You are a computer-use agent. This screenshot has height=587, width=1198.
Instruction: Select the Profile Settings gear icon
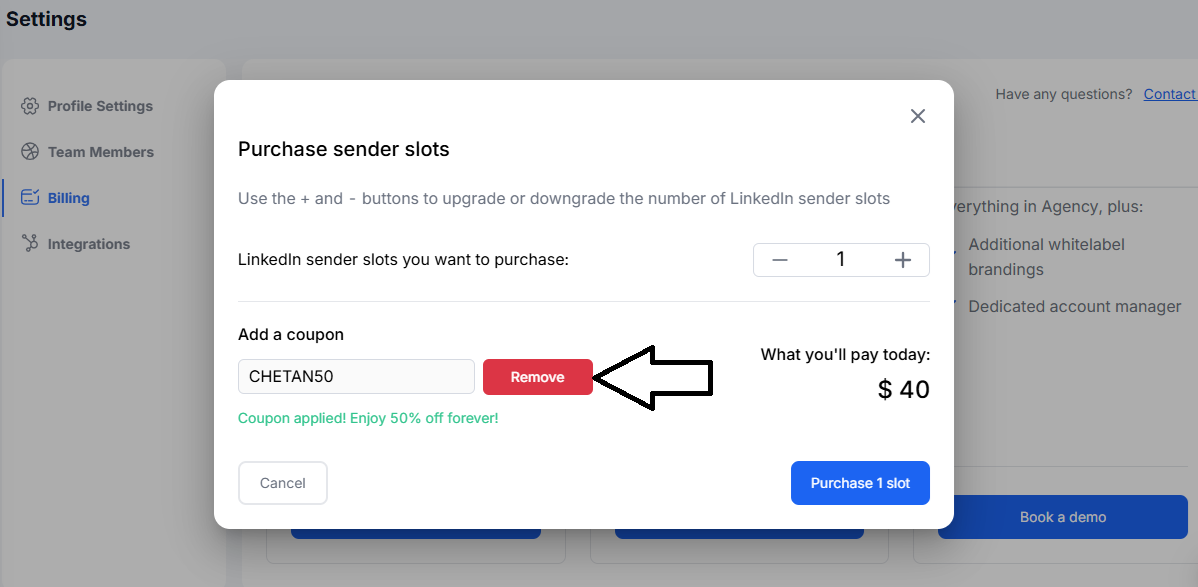(x=30, y=105)
